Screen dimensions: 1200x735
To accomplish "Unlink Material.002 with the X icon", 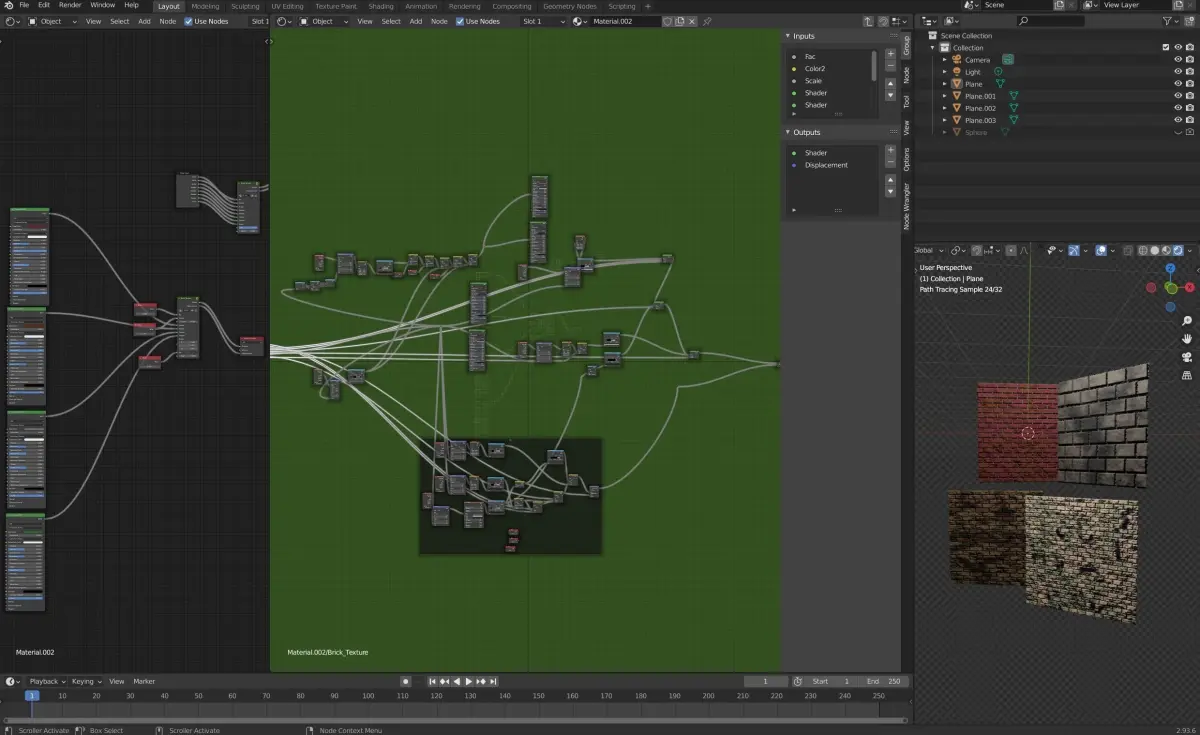I will point(692,21).
